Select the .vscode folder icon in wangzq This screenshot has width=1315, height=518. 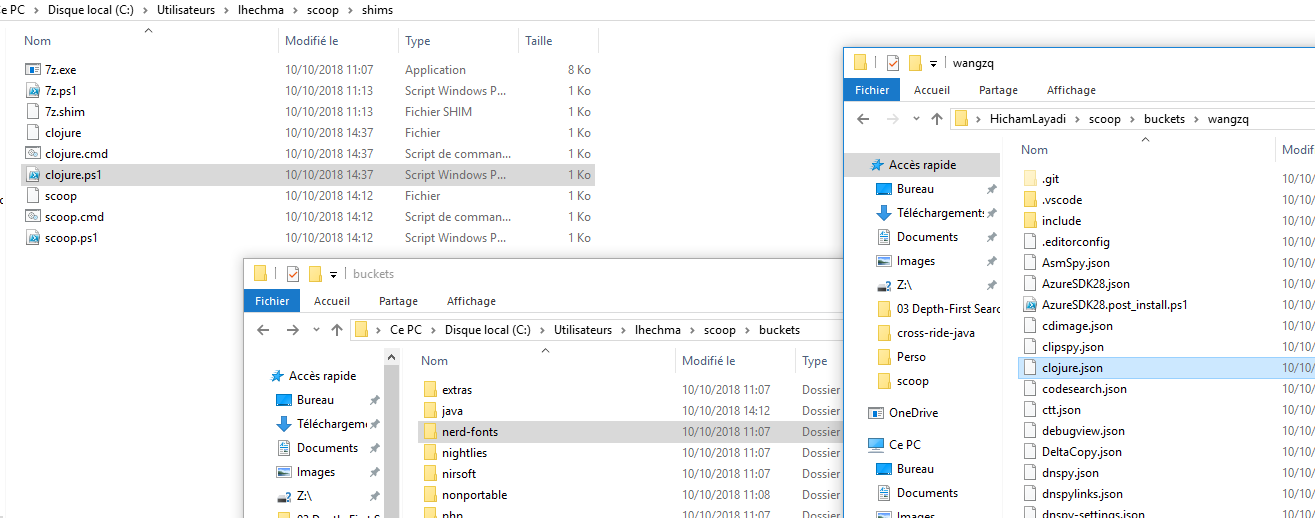click(x=1031, y=200)
